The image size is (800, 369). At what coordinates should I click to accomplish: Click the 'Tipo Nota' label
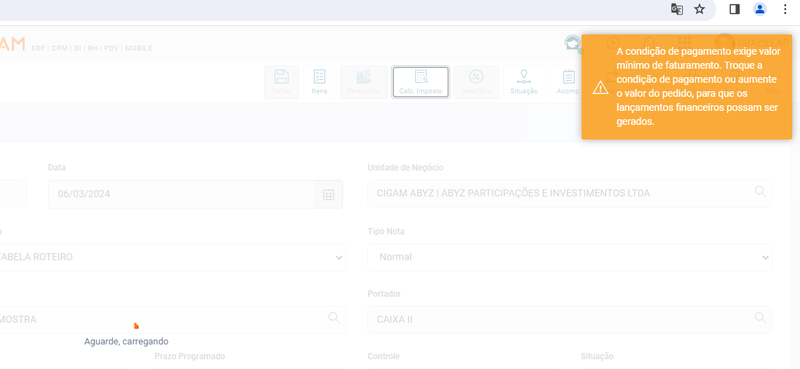click(x=386, y=231)
